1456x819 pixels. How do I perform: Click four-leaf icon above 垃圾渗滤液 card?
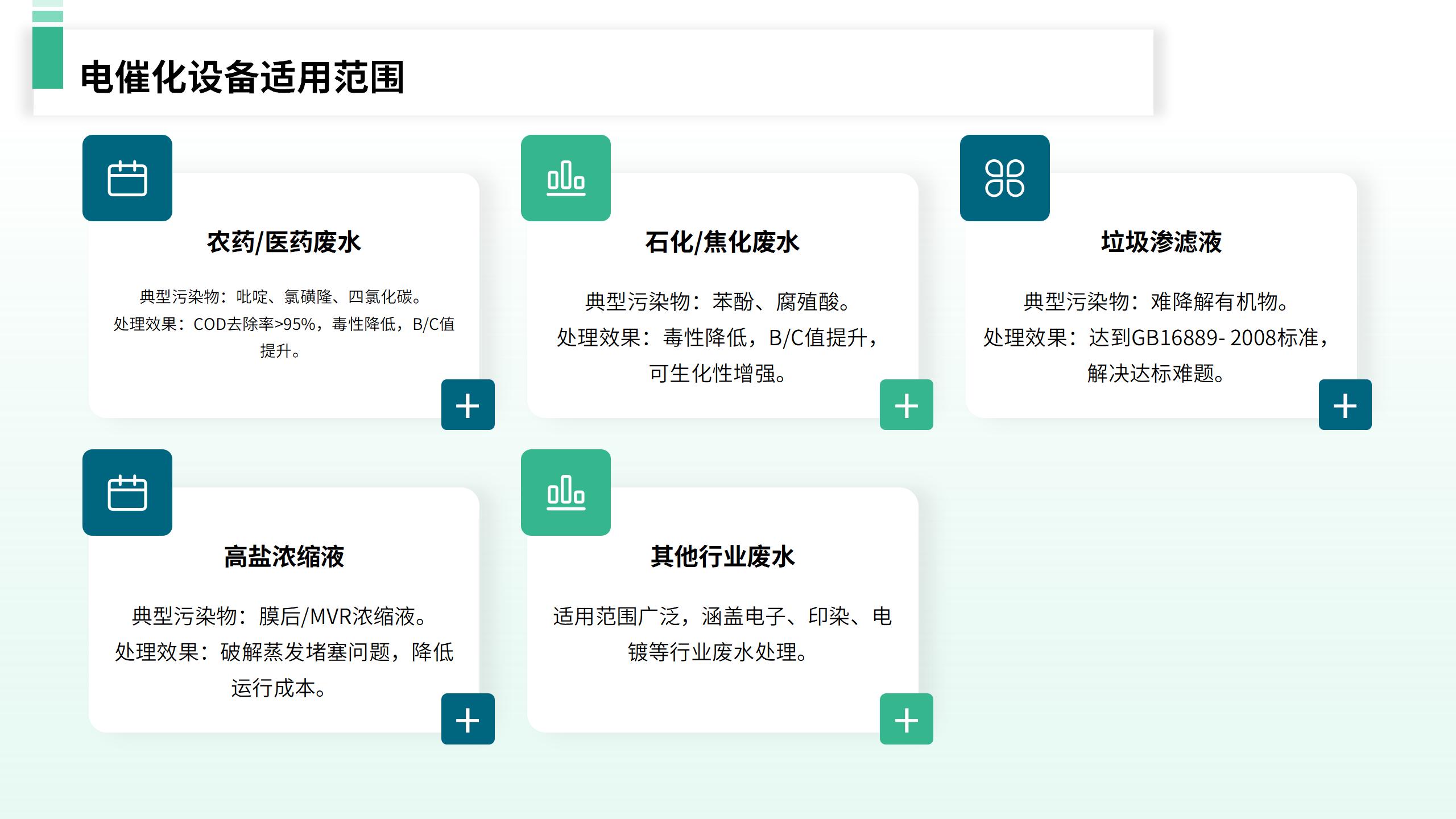pyautogui.click(x=1004, y=178)
